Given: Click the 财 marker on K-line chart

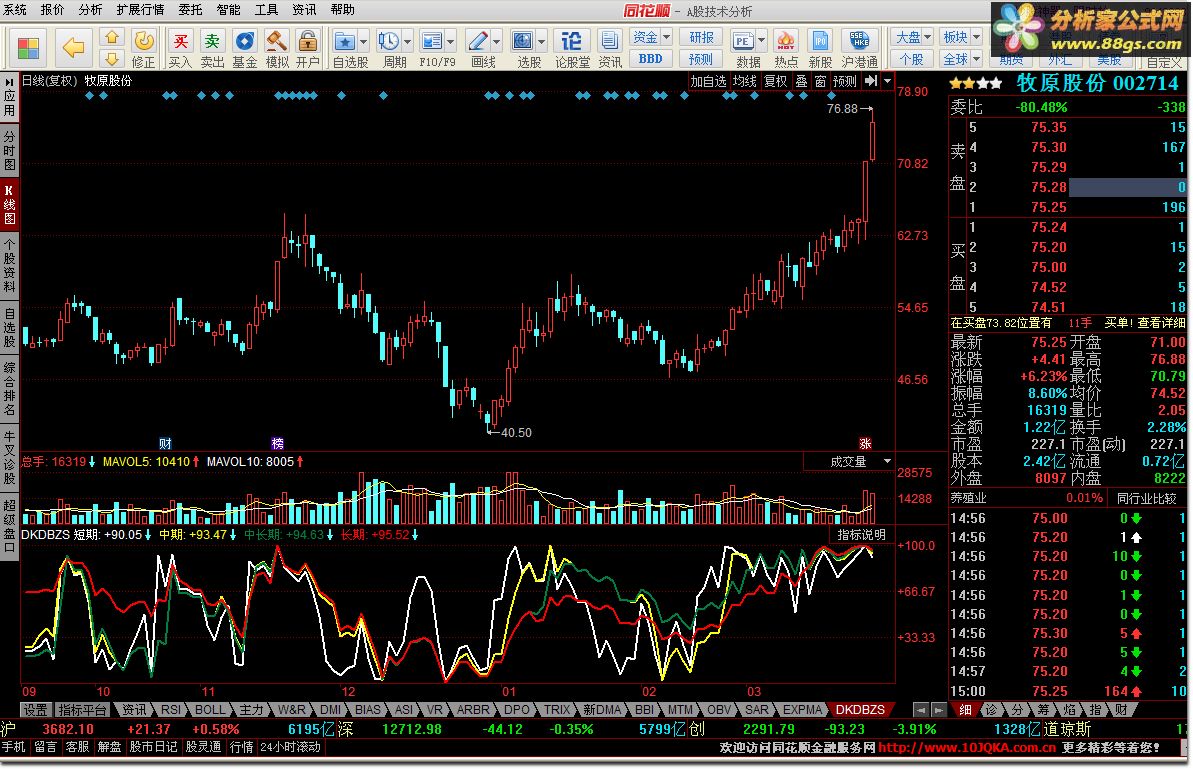Looking at the screenshot, I should 165,443.
